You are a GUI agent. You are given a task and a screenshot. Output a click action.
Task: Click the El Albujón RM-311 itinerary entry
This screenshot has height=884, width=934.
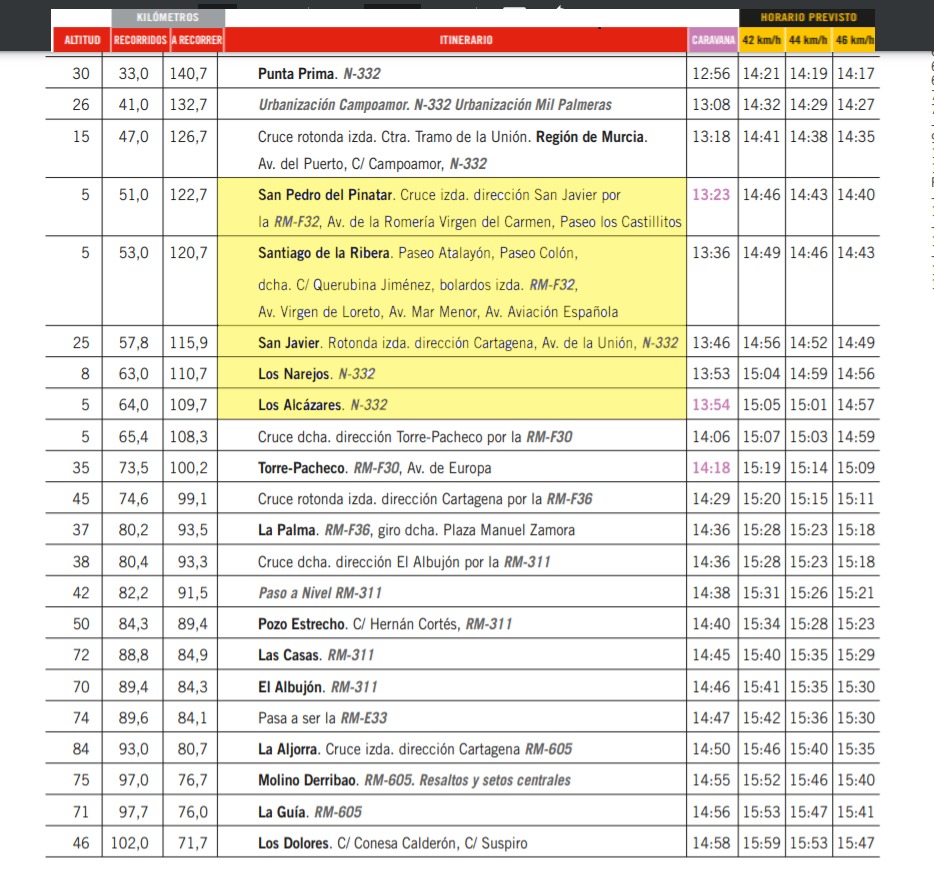[317, 687]
